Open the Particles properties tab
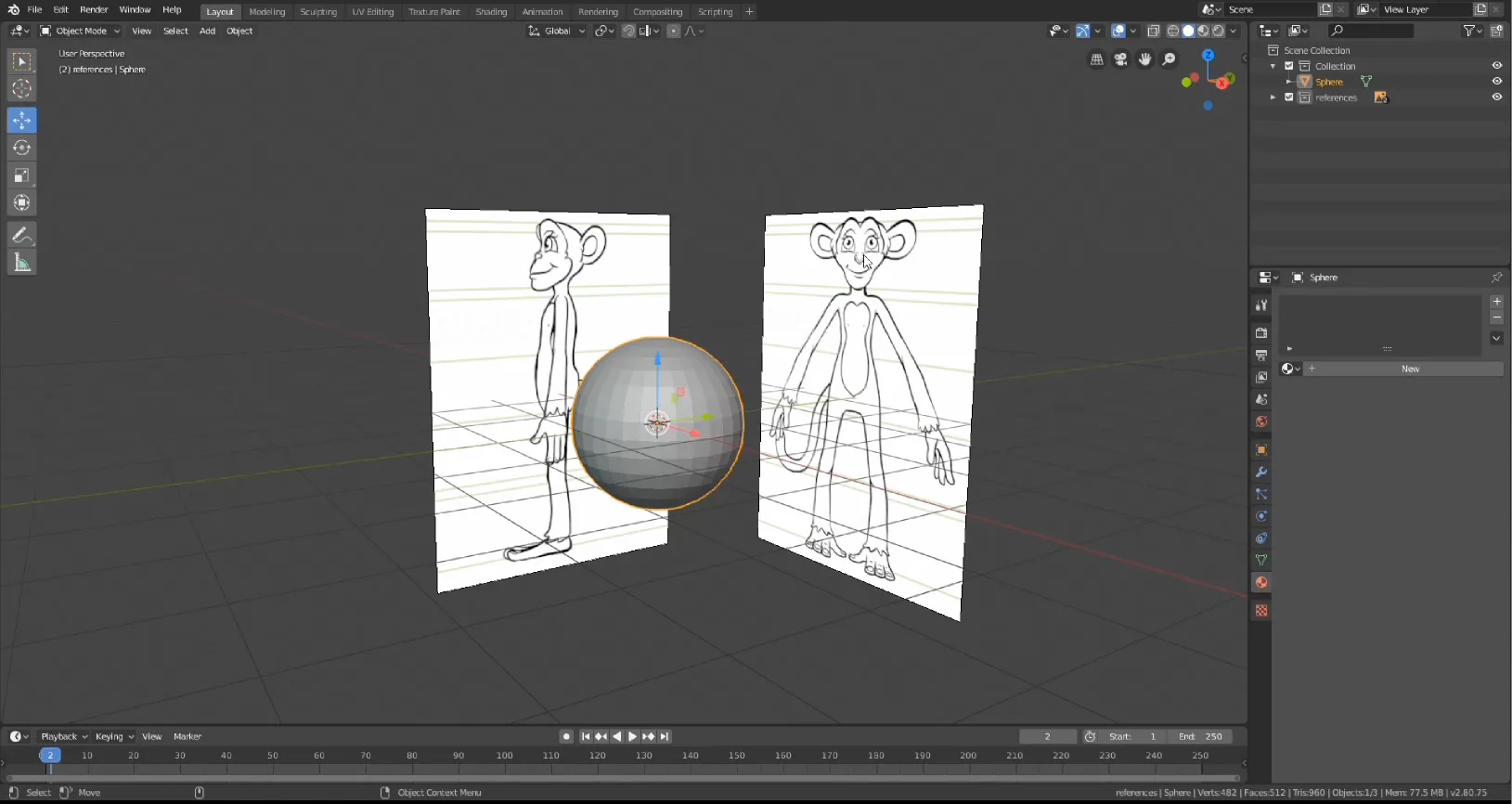Image resolution: width=1512 pixels, height=804 pixels. pos(1261,494)
